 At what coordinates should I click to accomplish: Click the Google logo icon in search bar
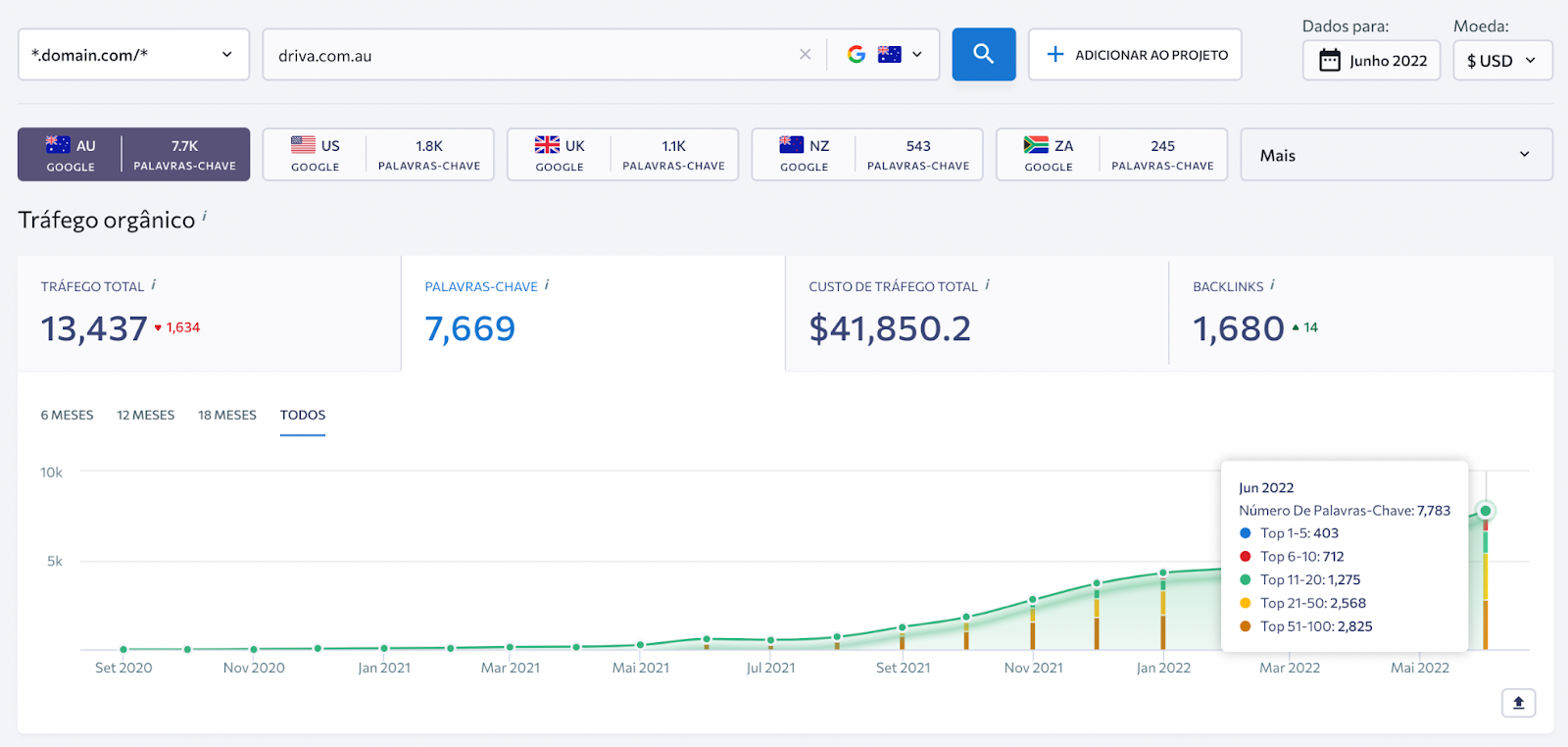857,54
